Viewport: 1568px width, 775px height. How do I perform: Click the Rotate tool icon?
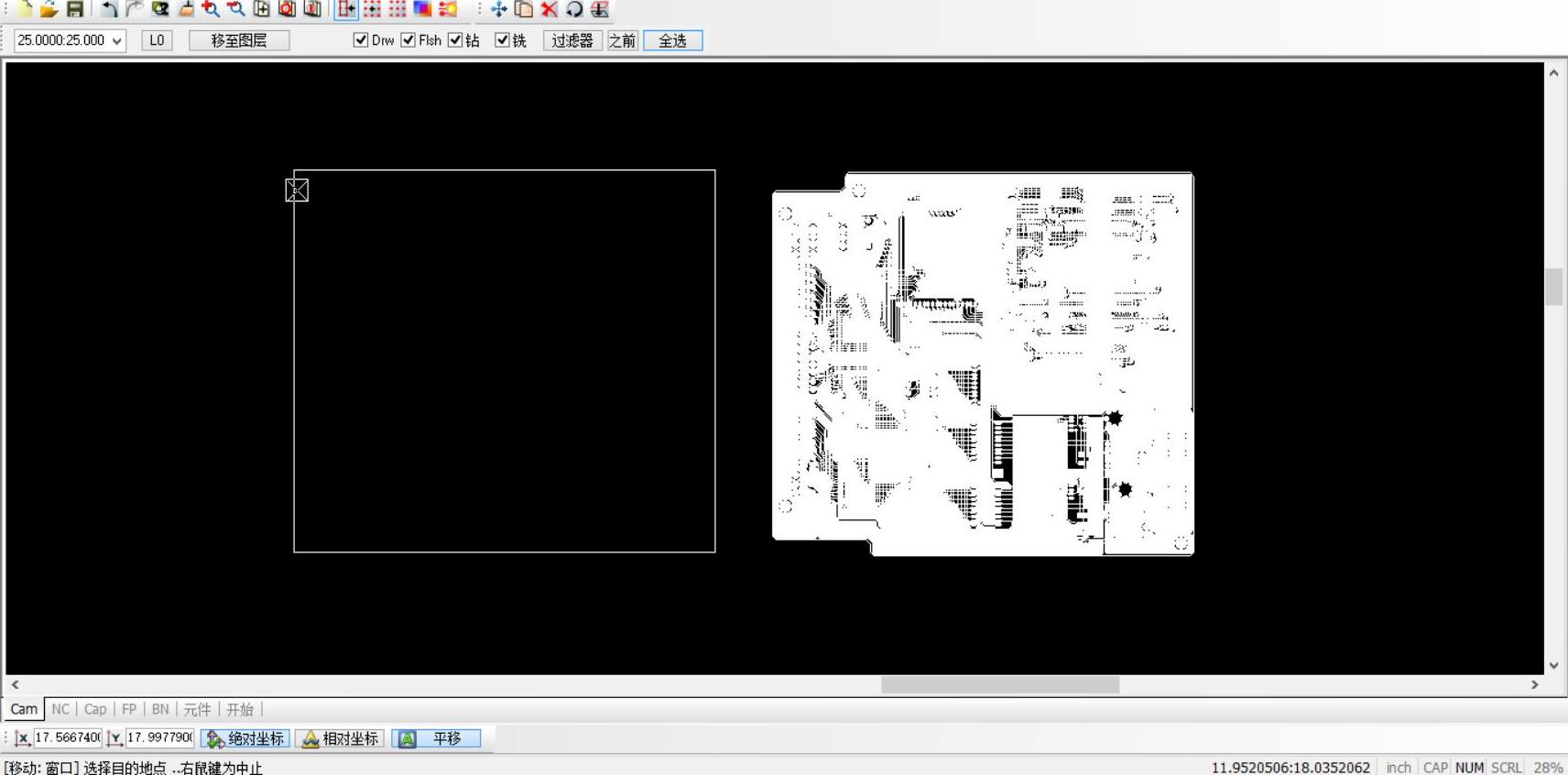click(x=574, y=9)
